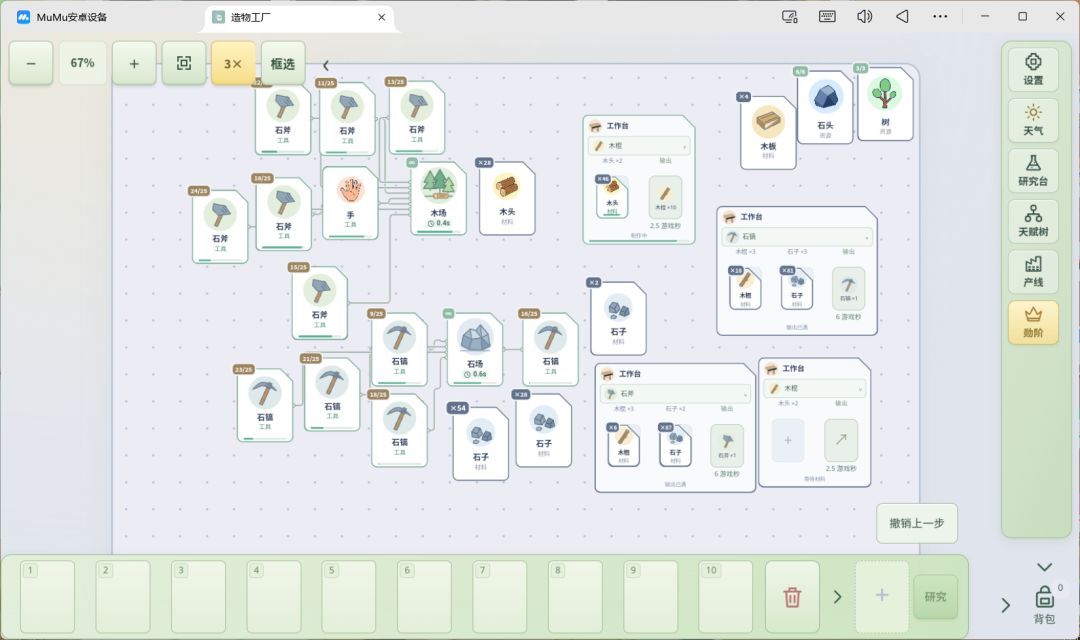1080x640 pixels.
Task: Select the 木板 plank material card
Action: tap(768, 132)
